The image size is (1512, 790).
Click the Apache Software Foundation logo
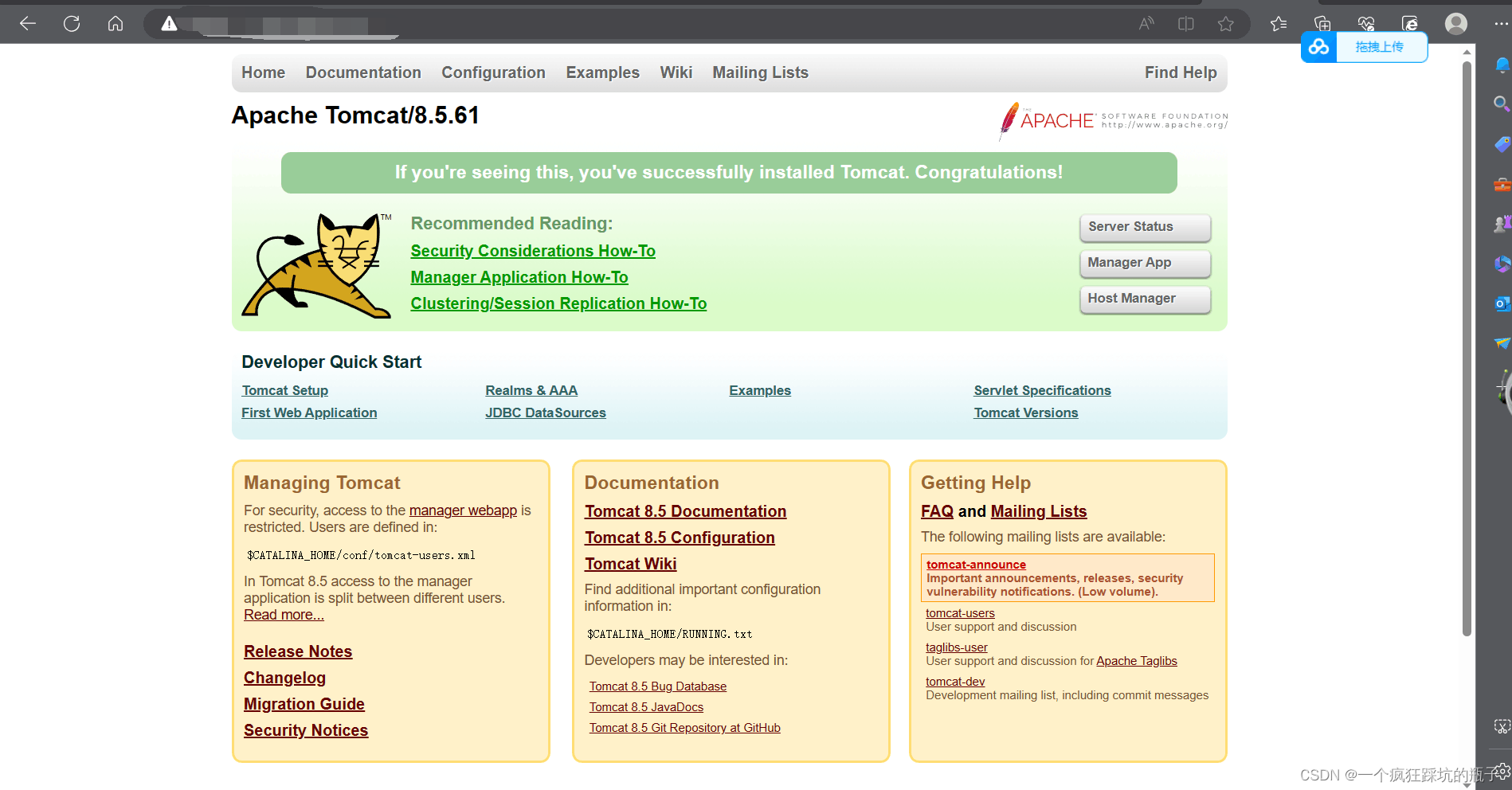coord(1113,121)
